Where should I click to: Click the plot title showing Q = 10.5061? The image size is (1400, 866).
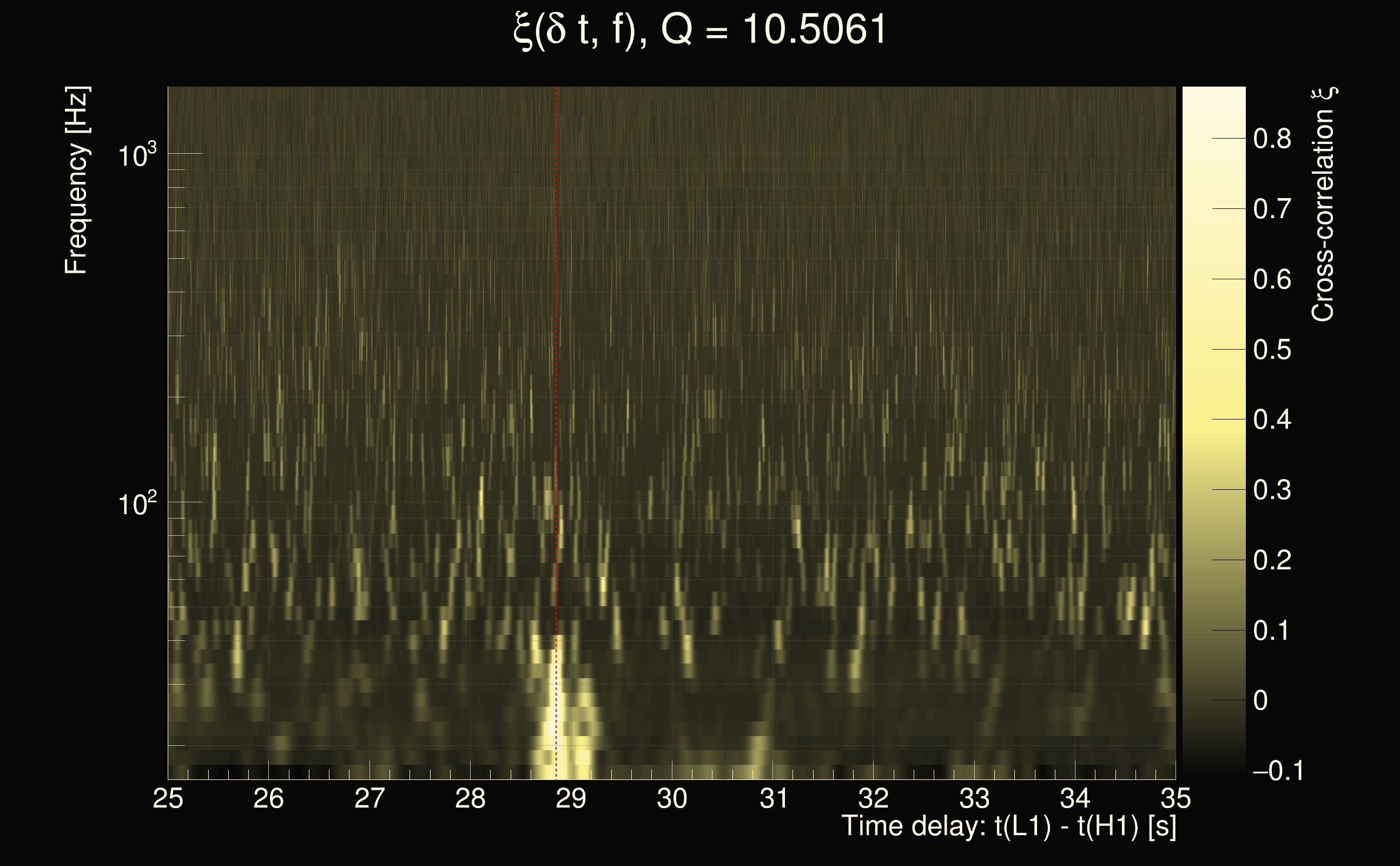coord(699,30)
